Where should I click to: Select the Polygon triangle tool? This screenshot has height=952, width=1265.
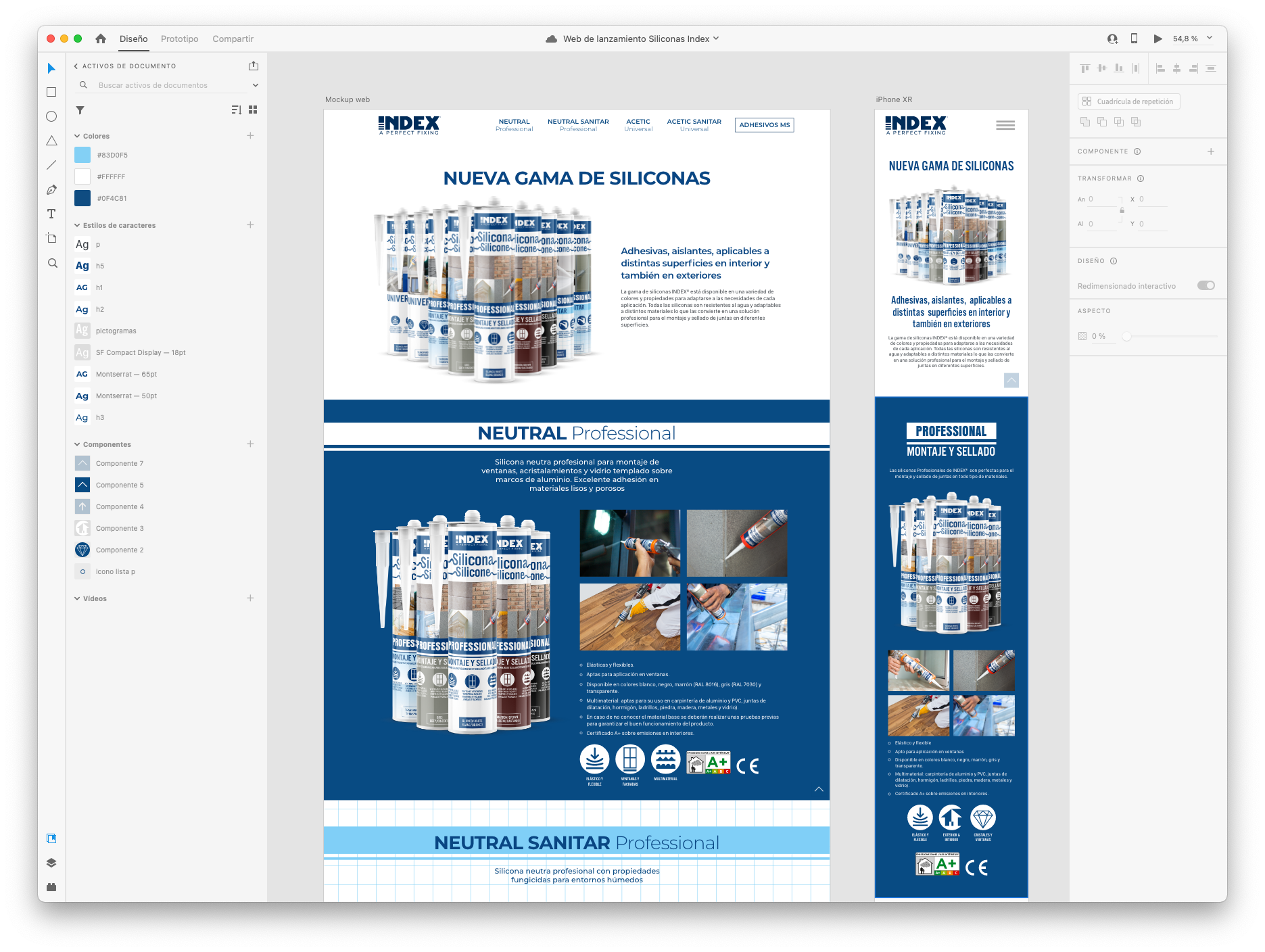(51, 141)
